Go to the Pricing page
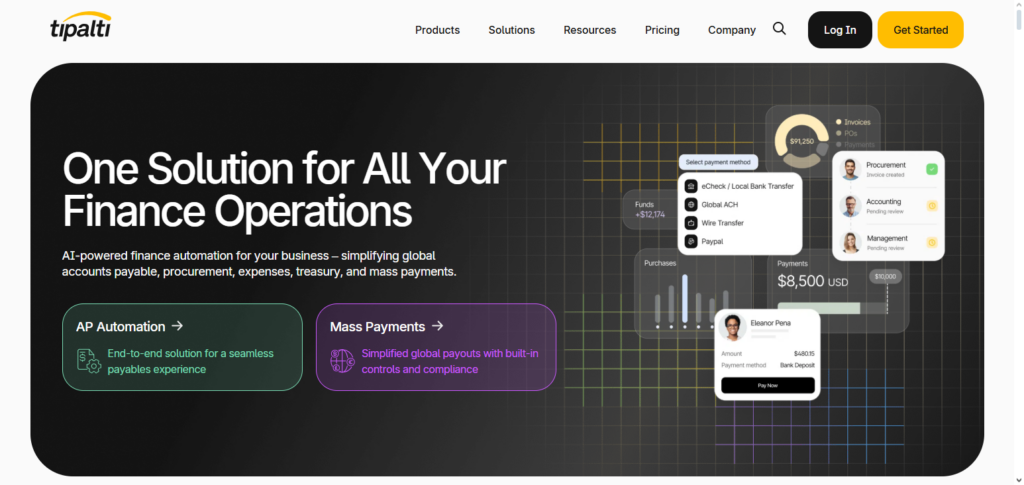 pos(662,30)
